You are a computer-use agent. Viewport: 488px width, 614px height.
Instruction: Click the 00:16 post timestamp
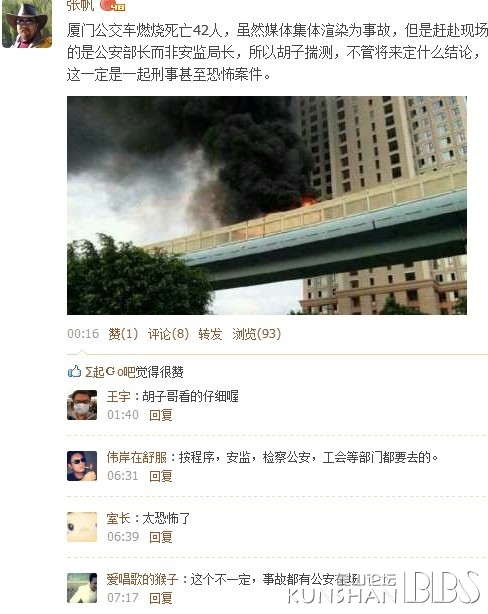83,334
